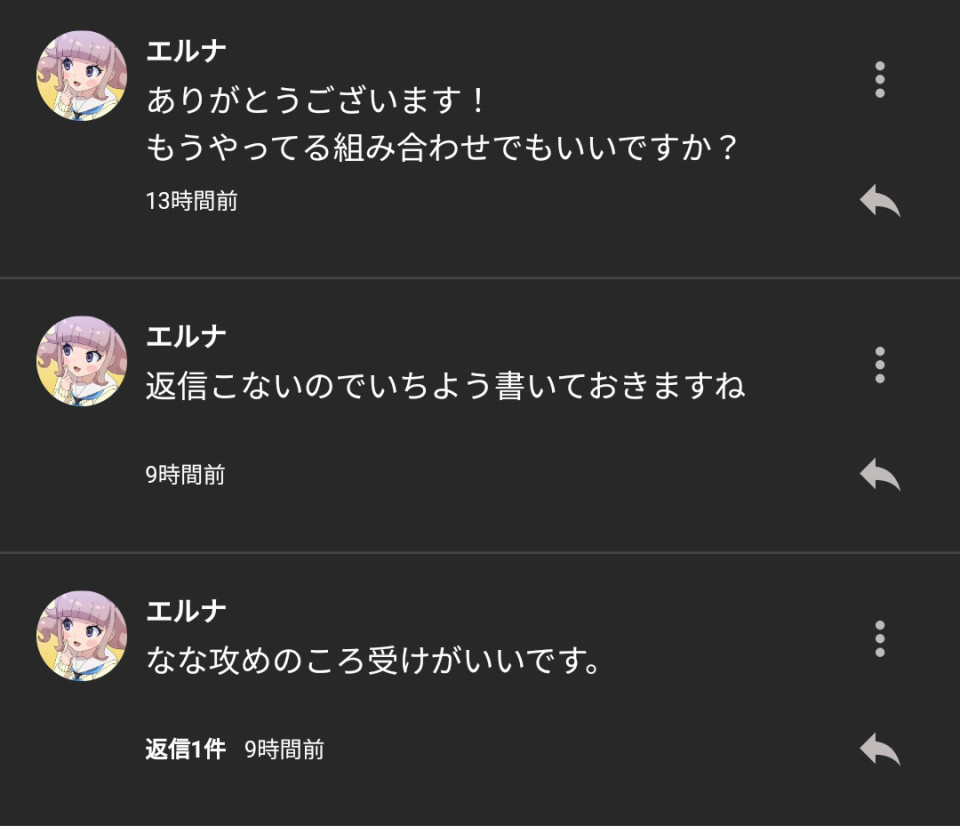Tap エルナ avatar next to なな攻め comment
This screenshot has height=826, width=960.
point(81,635)
